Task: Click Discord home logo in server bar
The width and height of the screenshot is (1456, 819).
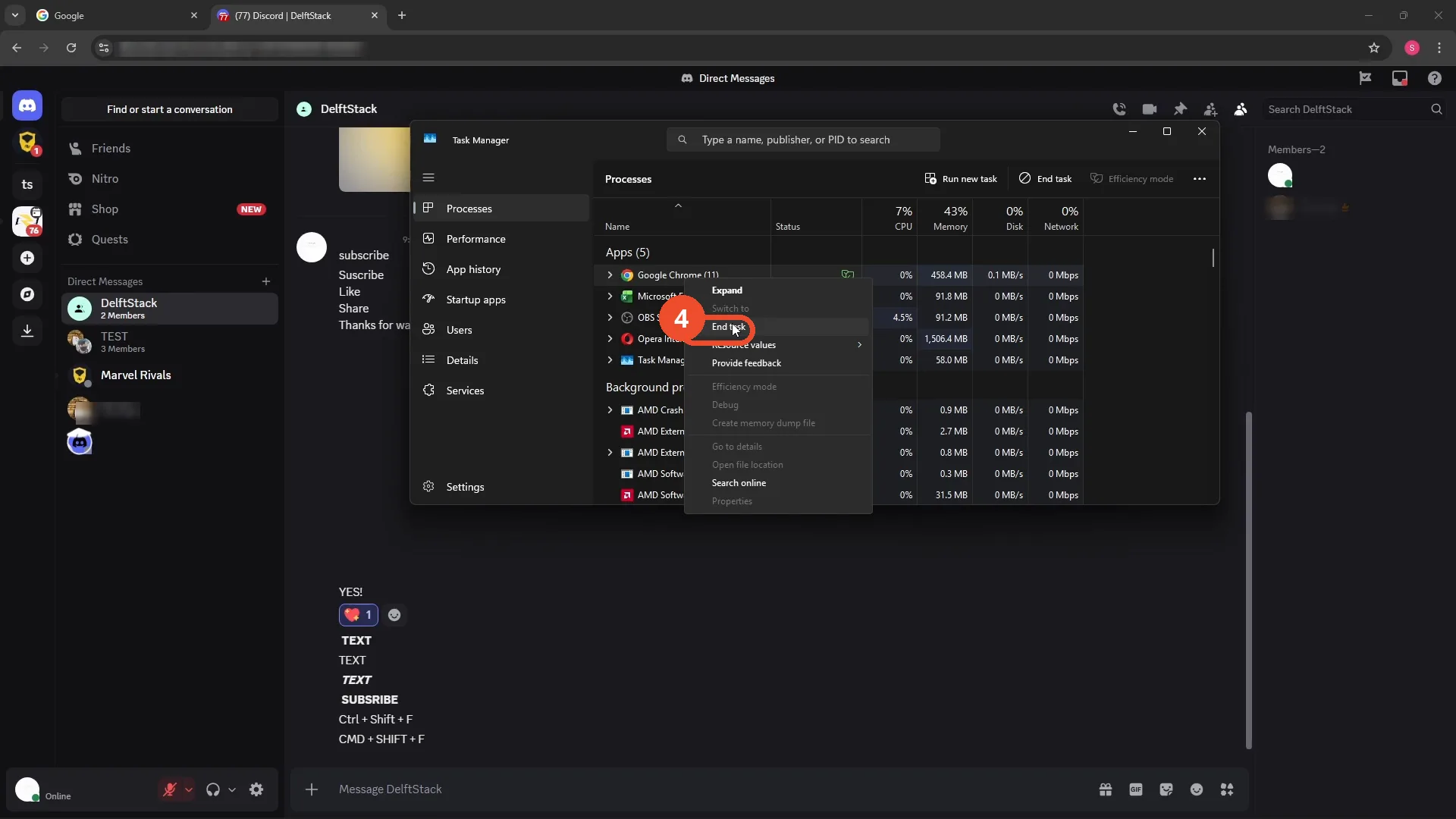Action: (27, 105)
